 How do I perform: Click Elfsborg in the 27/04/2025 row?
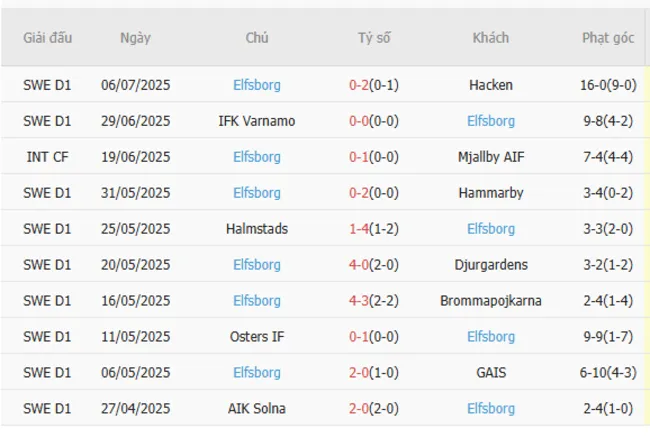click(490, 409)
